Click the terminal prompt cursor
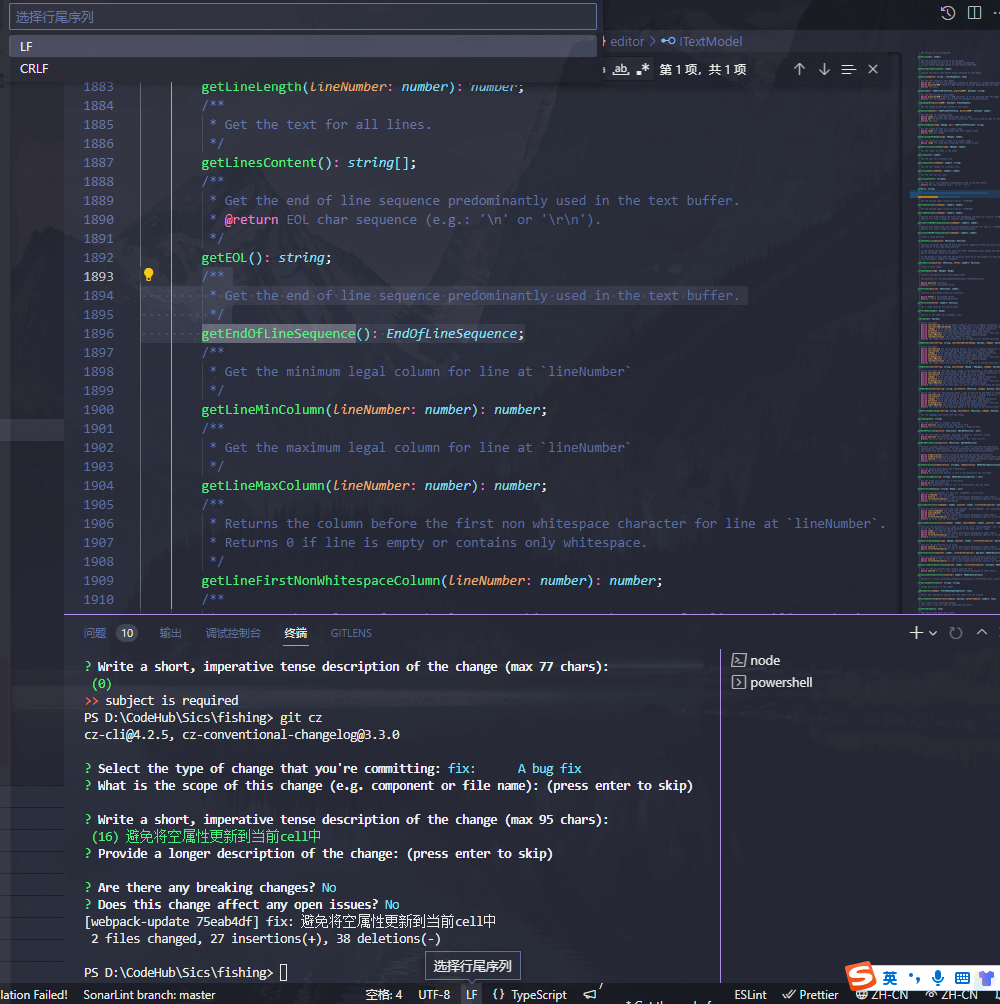 pyautogui.click(x=284, y=973)
